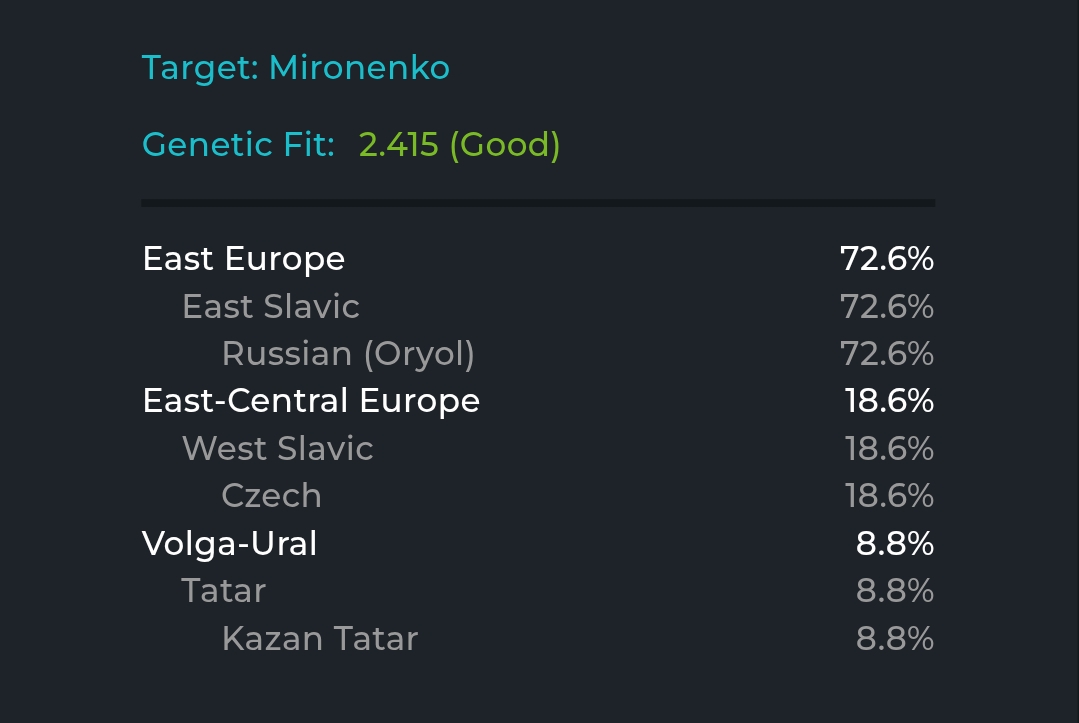Click the Target: Mironenko heading

296,68
